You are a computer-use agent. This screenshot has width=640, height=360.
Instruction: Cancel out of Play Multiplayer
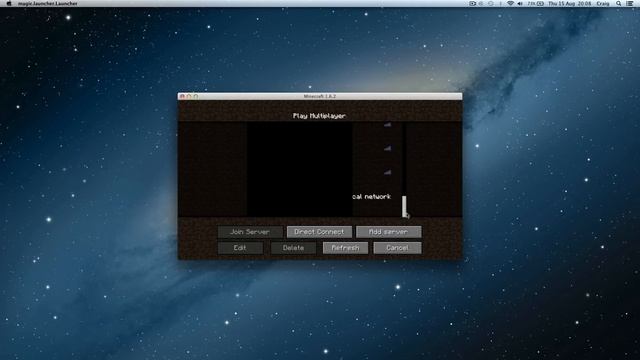(x=397, y=248)
